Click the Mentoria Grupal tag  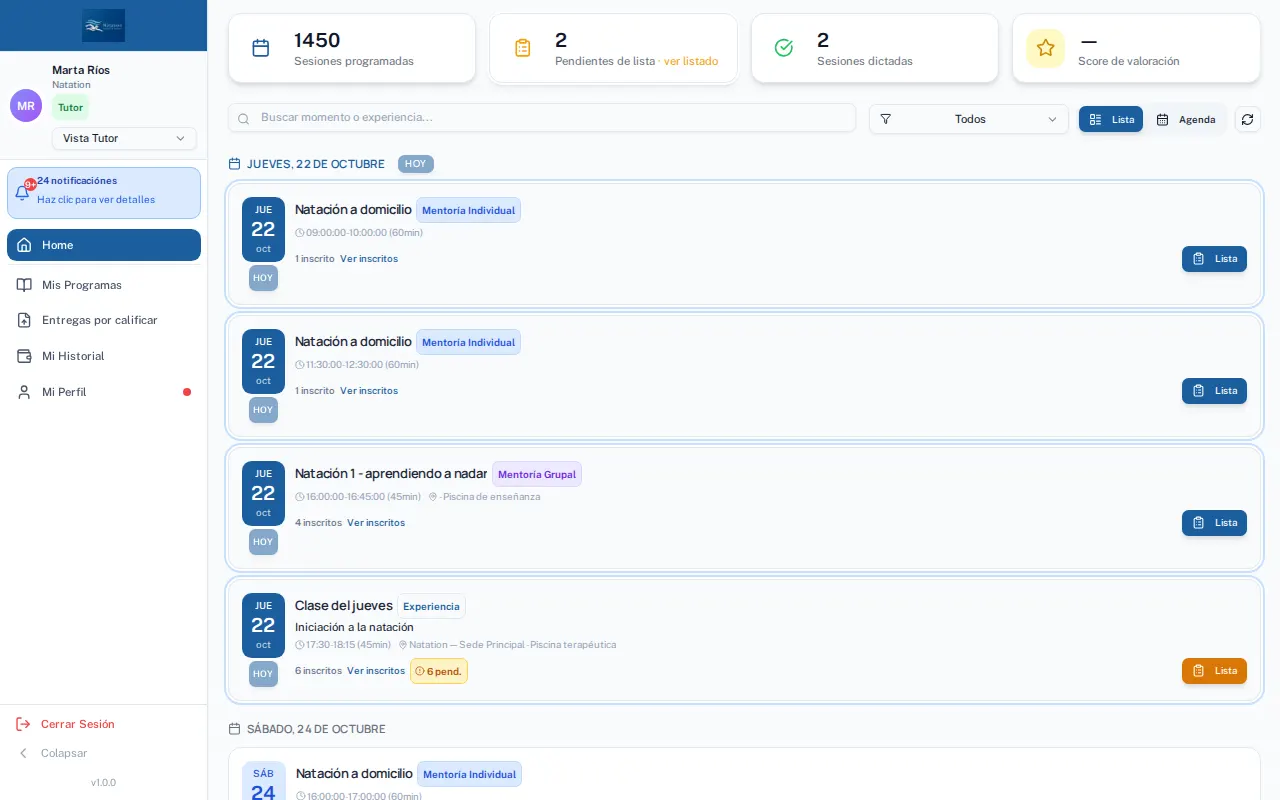537,474
